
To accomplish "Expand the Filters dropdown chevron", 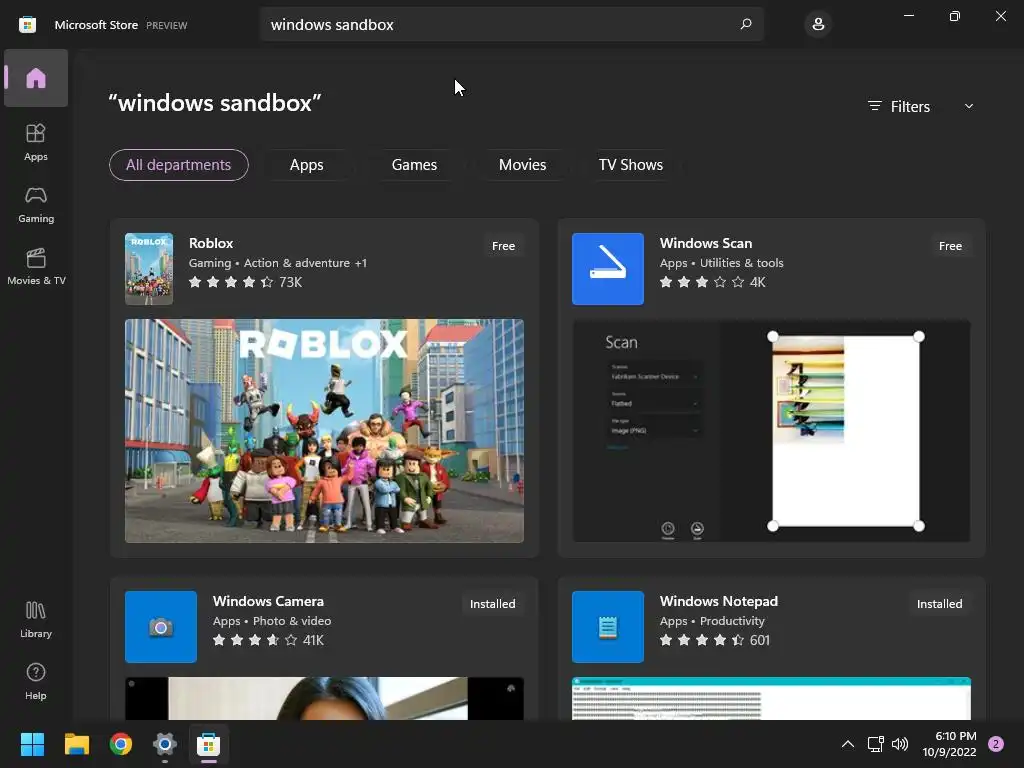I will point(969,106).
